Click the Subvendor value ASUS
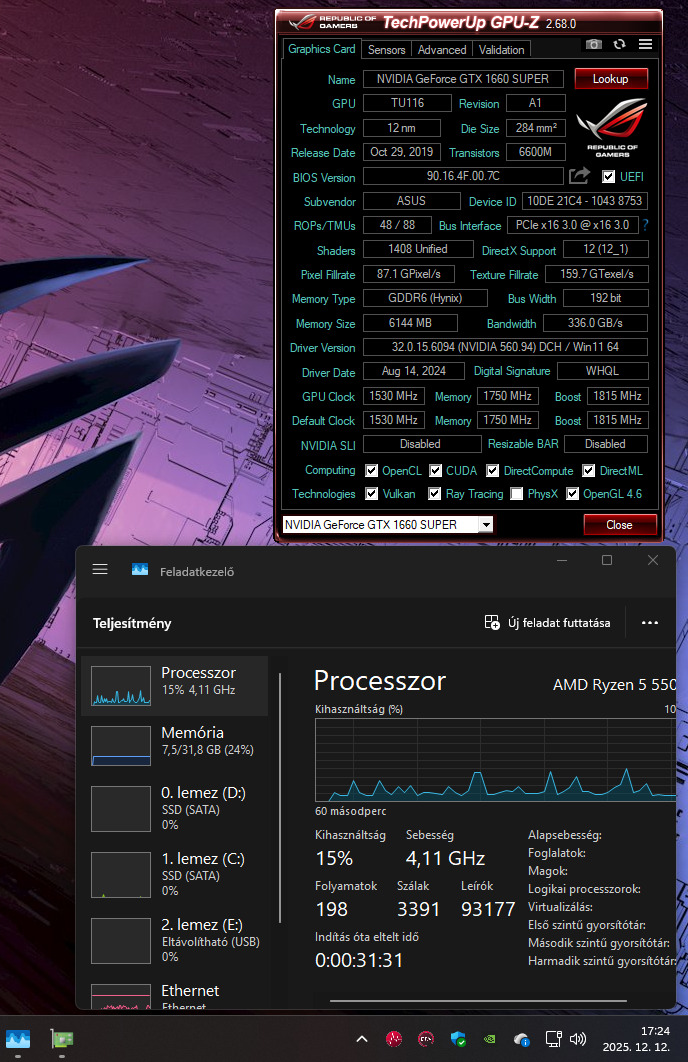The height and width of the screenshot is (1062, 688). pos(412,201)
